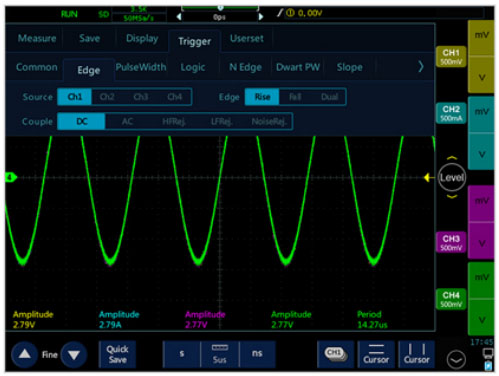This screenshot has height=376, width=499.
Task: Choose AC trigger coupling
Action: click(x=127, y=121)
